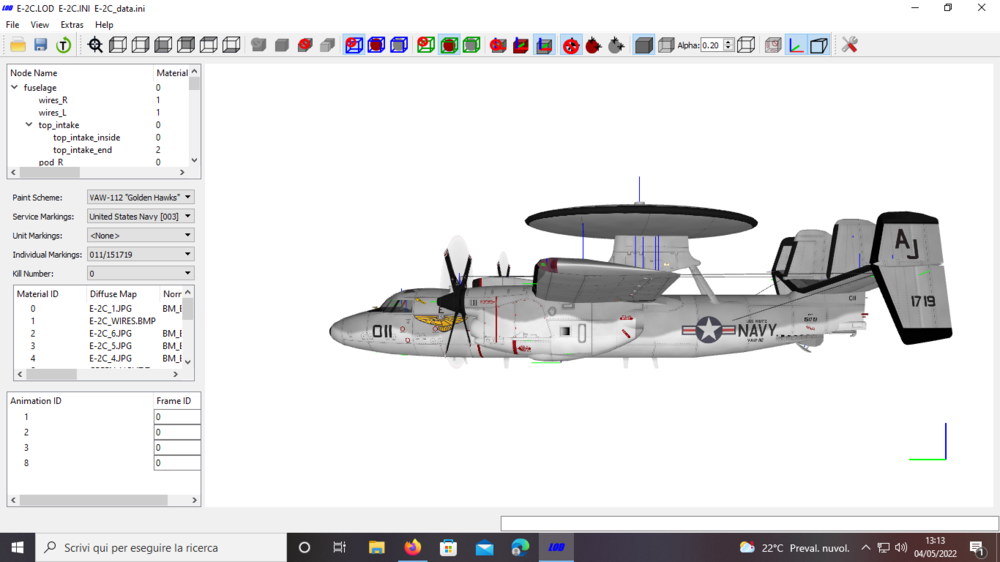Open the Help menu

tap(104, 25)
